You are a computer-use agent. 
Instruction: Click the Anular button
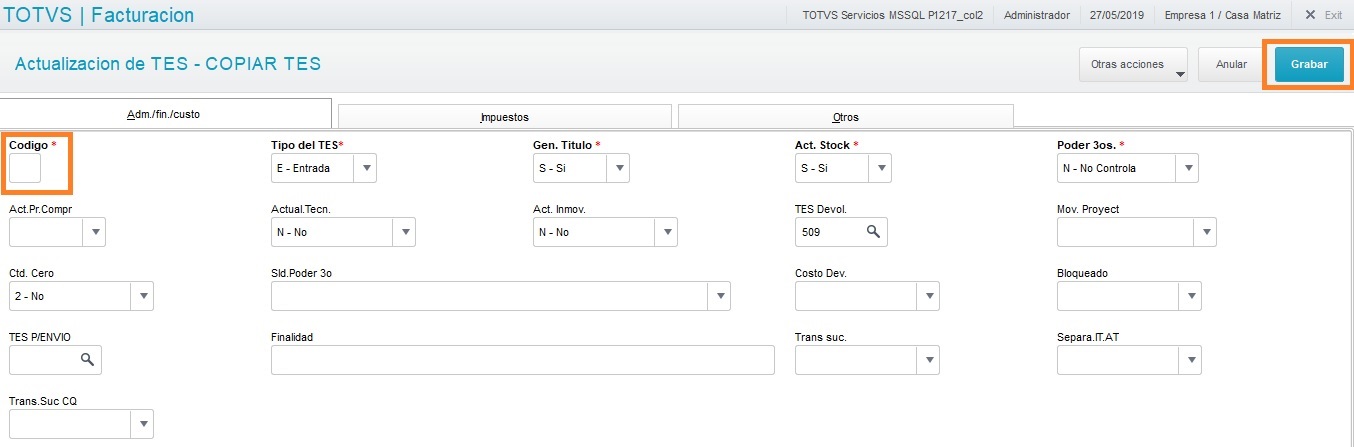tap(1231, 64)
